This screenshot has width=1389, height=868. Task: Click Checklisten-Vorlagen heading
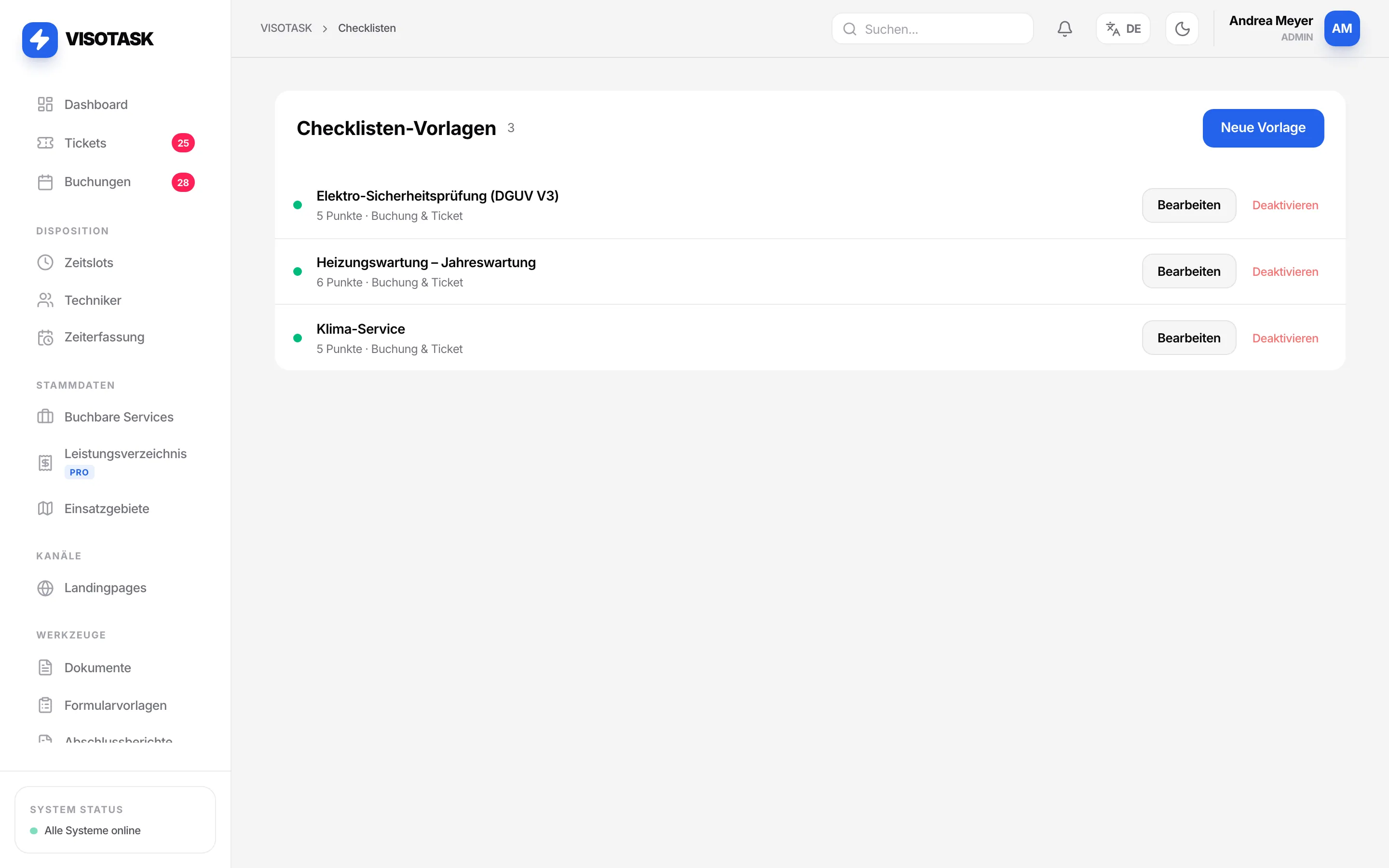coord(396,128)
